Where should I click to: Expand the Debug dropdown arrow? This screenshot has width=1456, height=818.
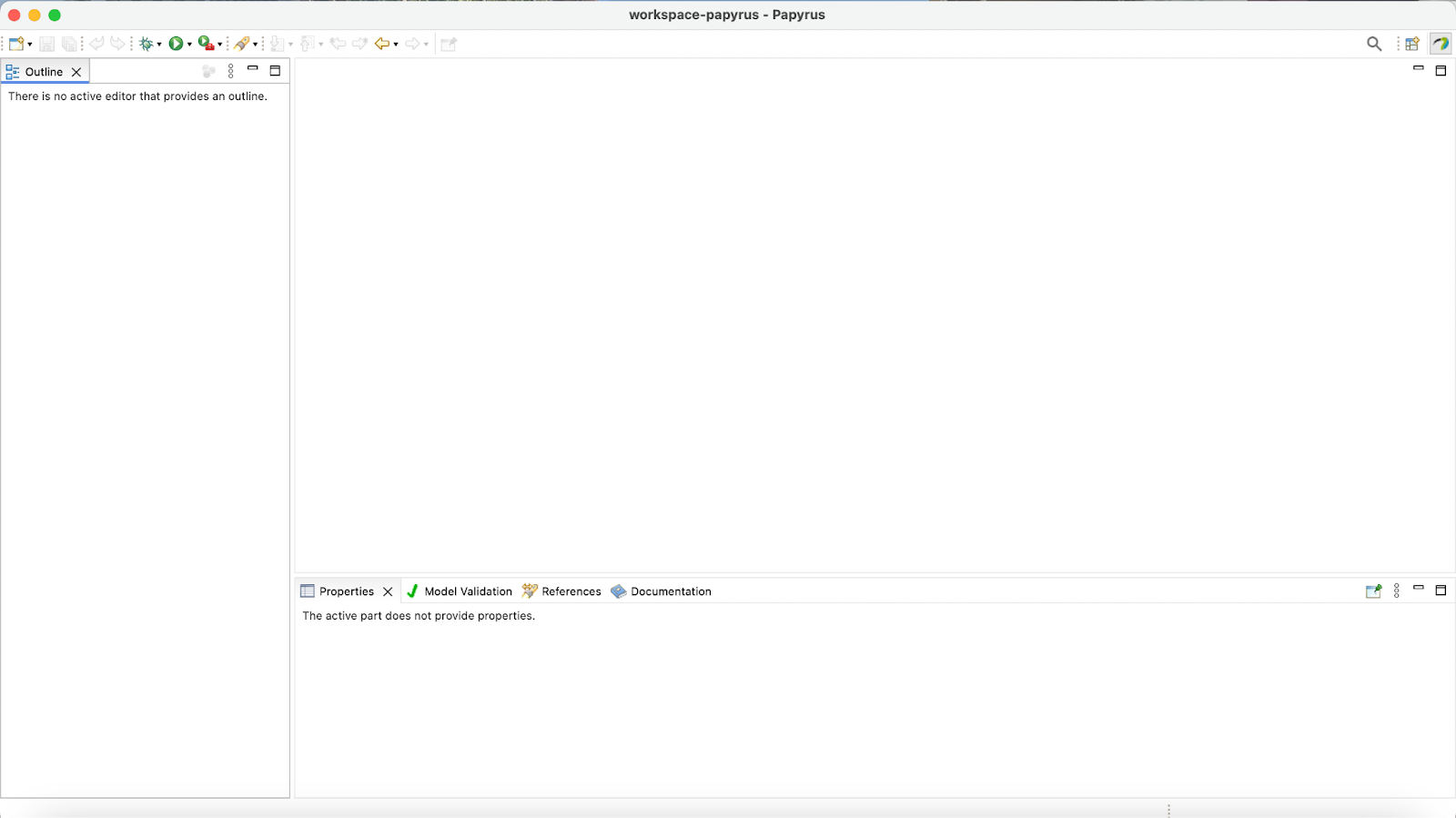click(159, 45)
